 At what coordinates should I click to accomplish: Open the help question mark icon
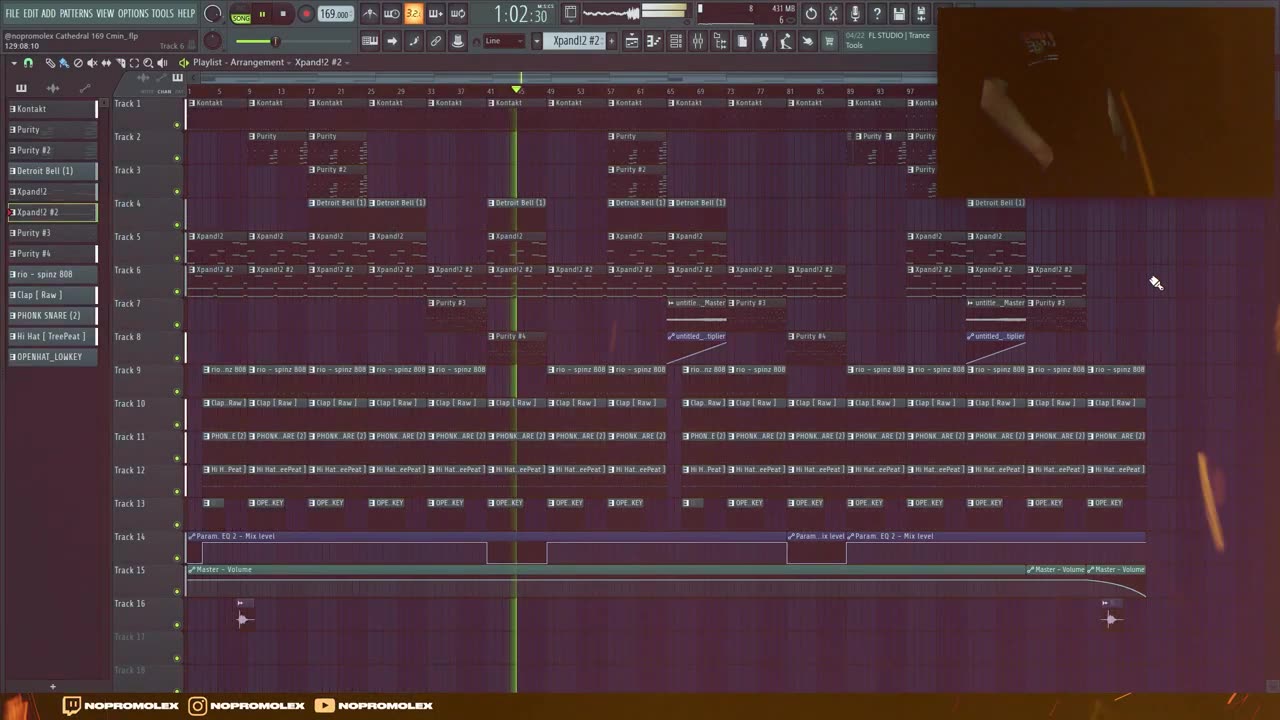[877, 14]
